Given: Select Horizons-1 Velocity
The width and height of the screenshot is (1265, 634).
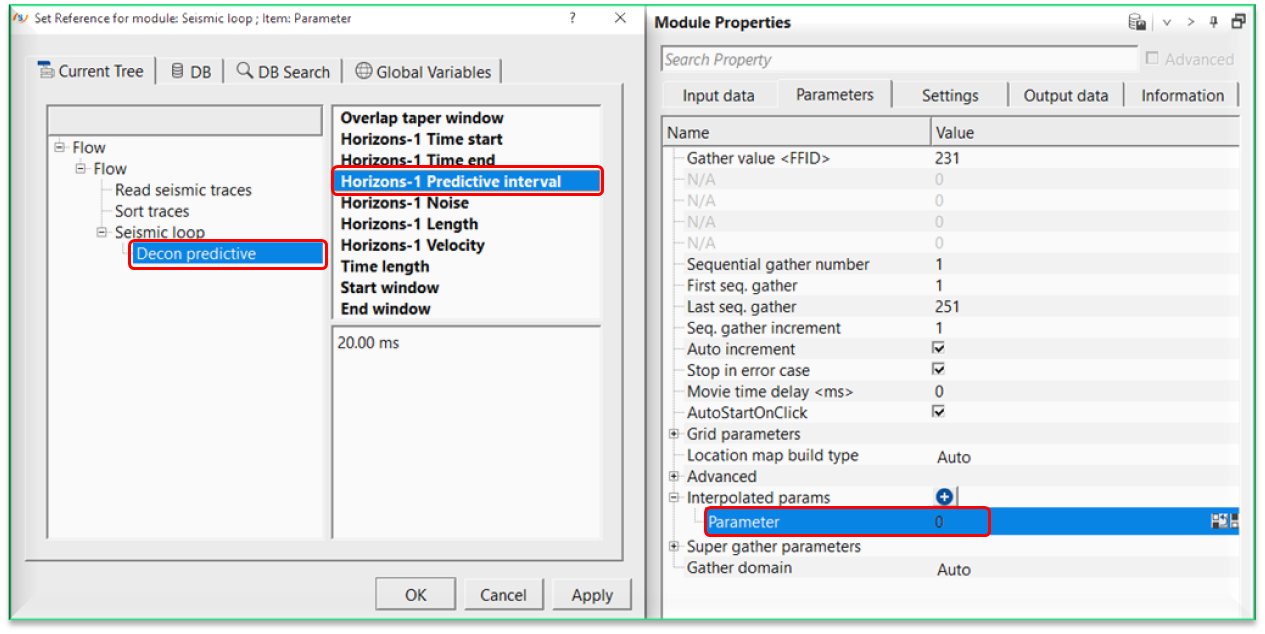Looking at the screenshot, I should coord(412,245).
